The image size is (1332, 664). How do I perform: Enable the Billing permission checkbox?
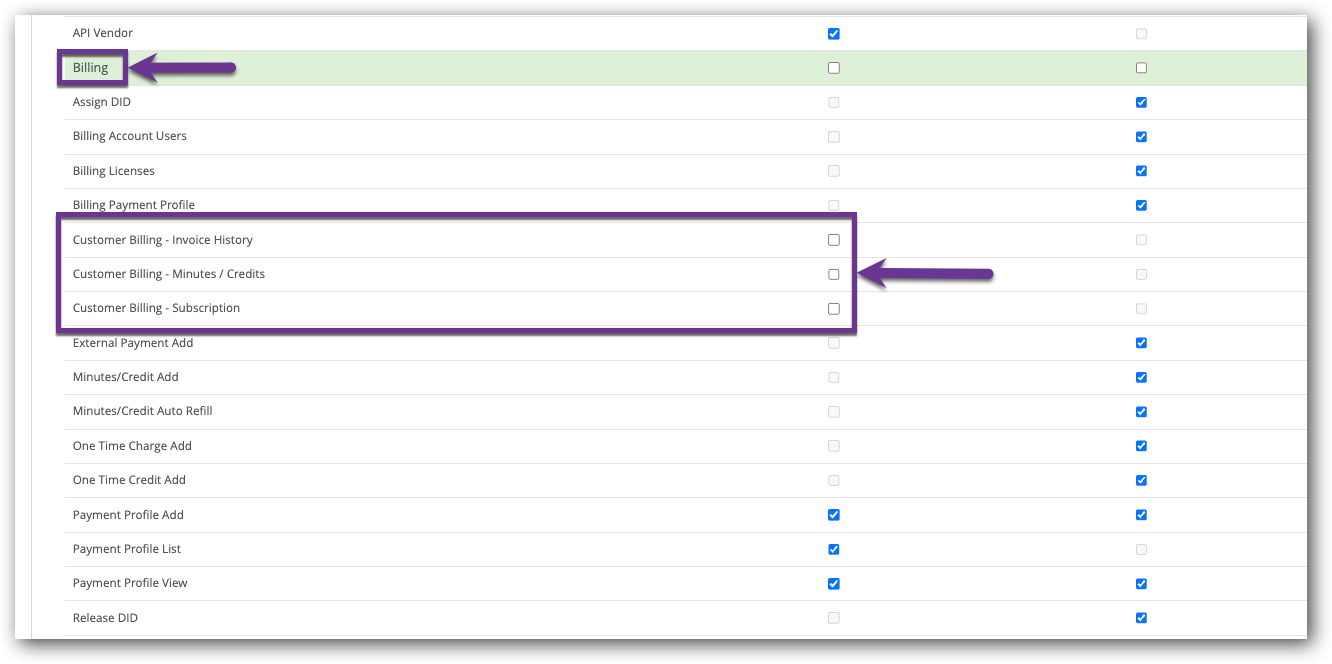click(x=833, y=67)
